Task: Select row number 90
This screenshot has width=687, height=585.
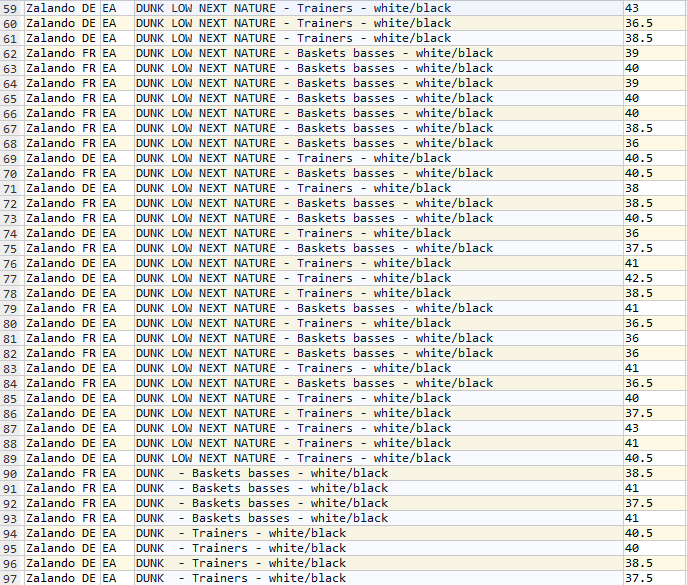Action: (x=12, y=473)
